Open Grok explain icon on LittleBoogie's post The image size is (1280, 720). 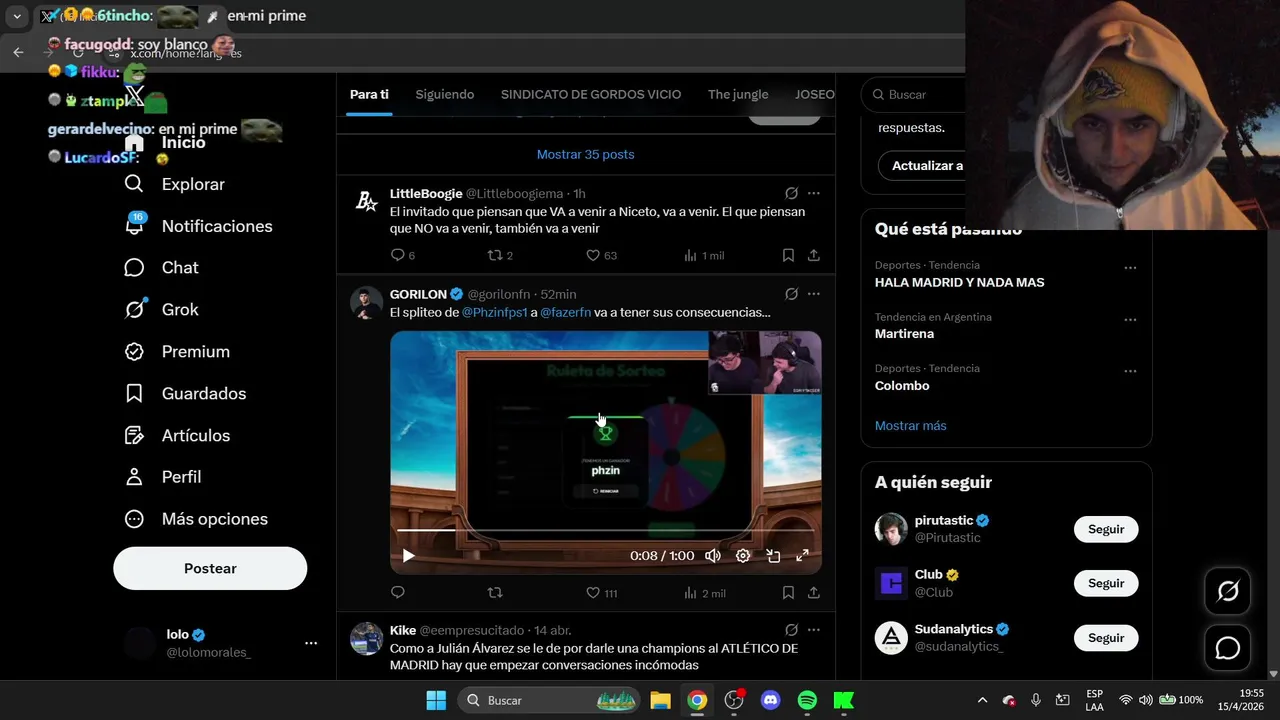pos(791,193)
